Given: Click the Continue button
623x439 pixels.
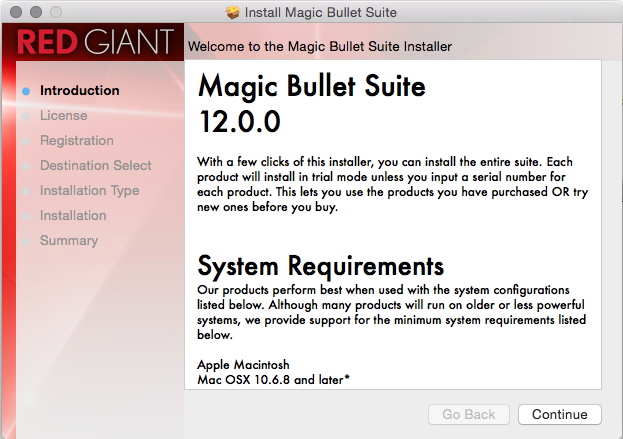Looking at the screenshot, I should 559,414.
